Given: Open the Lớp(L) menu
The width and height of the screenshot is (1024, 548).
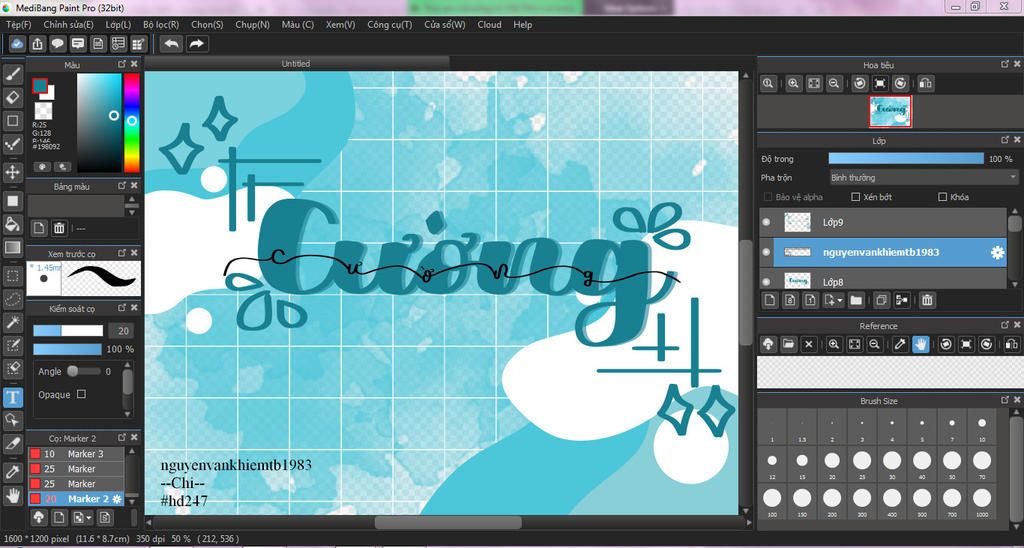Looking at the screenshot, I should pyautogui.click(x=118, y=24).
